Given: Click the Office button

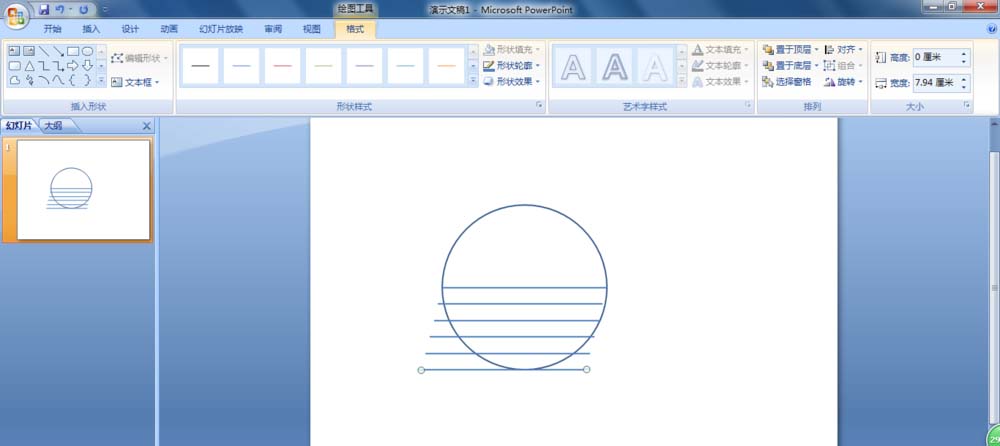Looking at the screenshot, I should coord(16,15).
